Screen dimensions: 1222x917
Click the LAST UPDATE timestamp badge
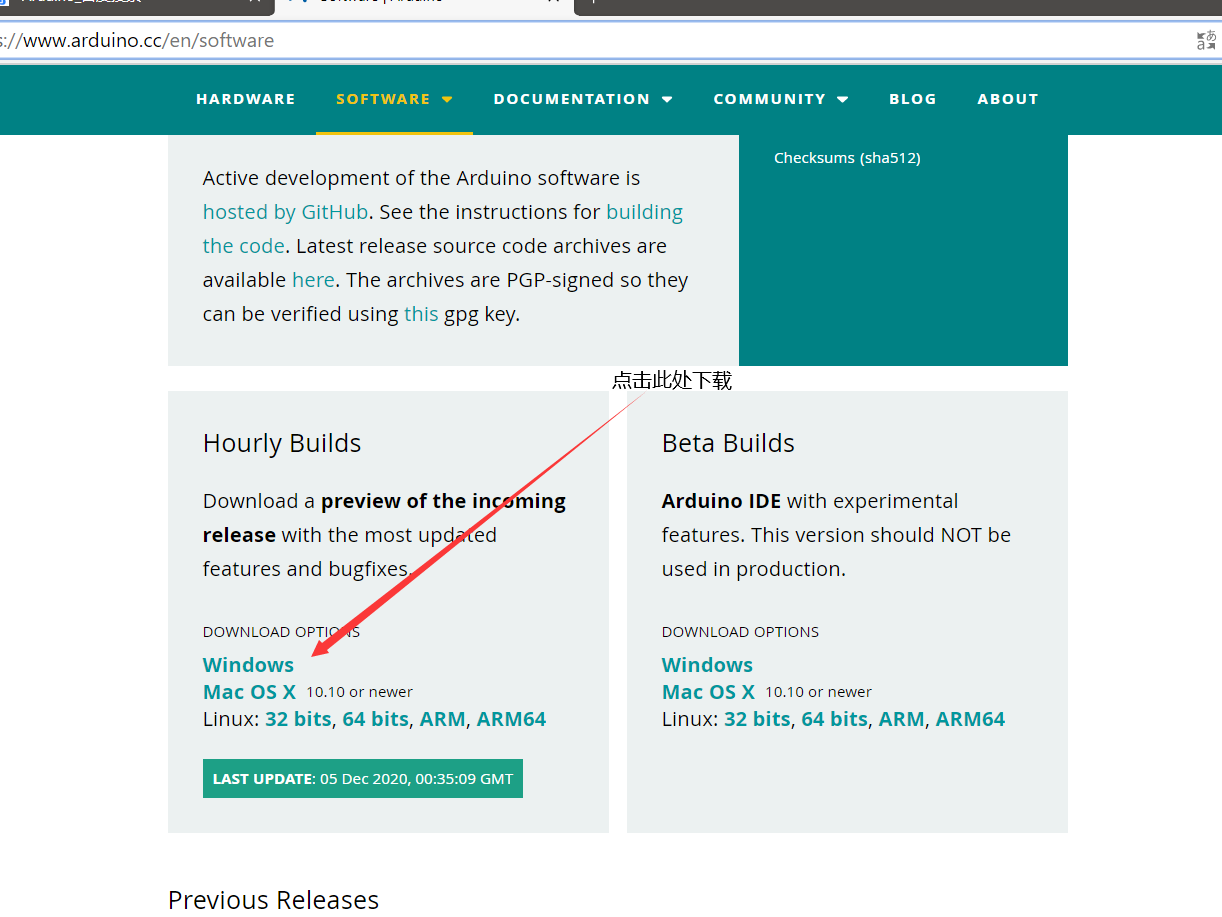click(363, 779)
